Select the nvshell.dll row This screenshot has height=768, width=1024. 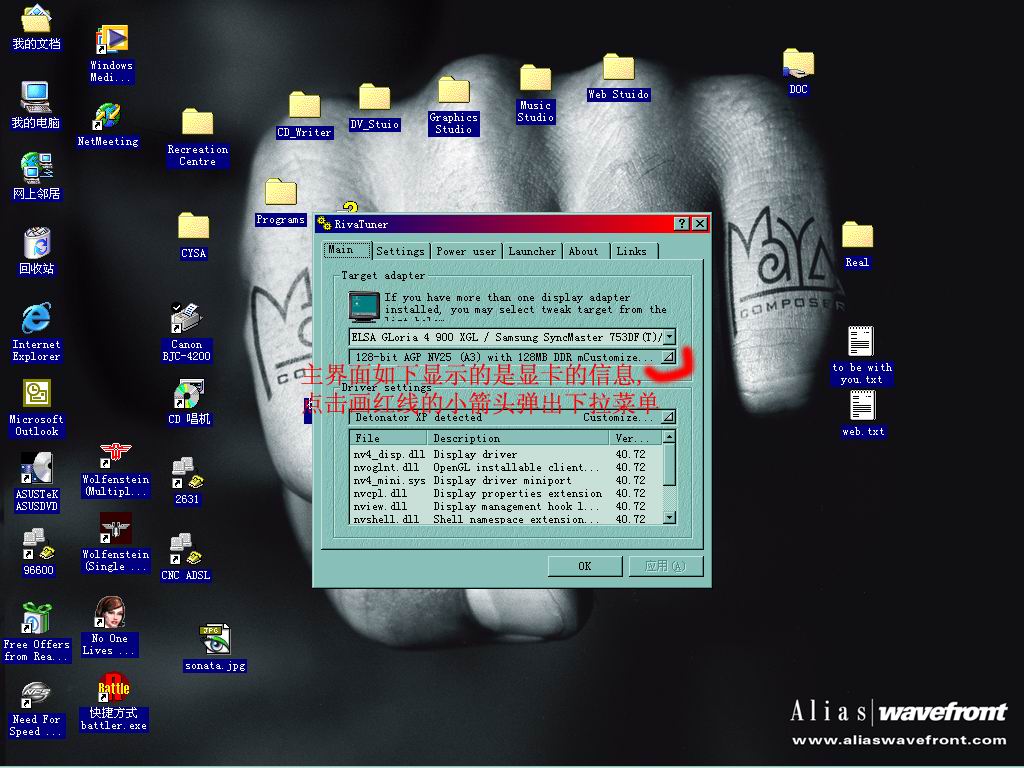click(x=506, y=519)
